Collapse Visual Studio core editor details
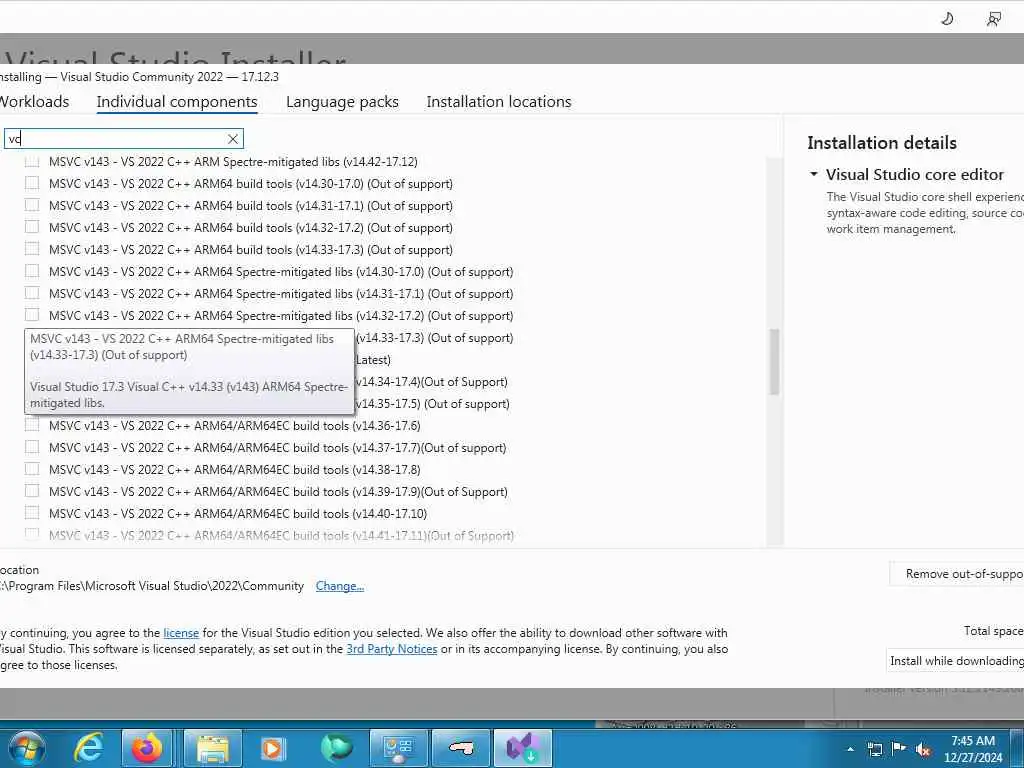1024x768 pixels. pyautogui.click(x=814, y=174)
